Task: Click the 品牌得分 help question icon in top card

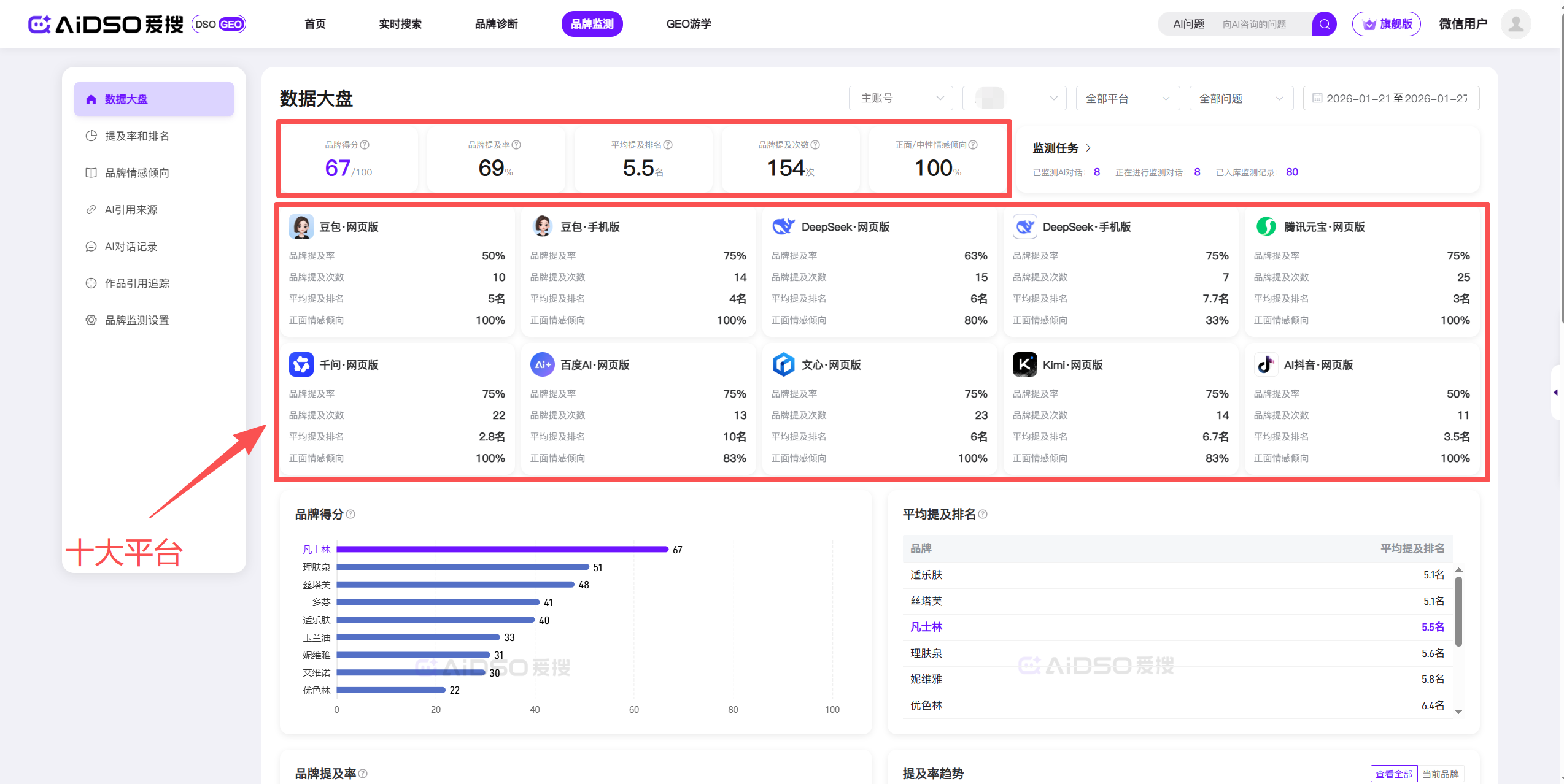Action: 365,145
